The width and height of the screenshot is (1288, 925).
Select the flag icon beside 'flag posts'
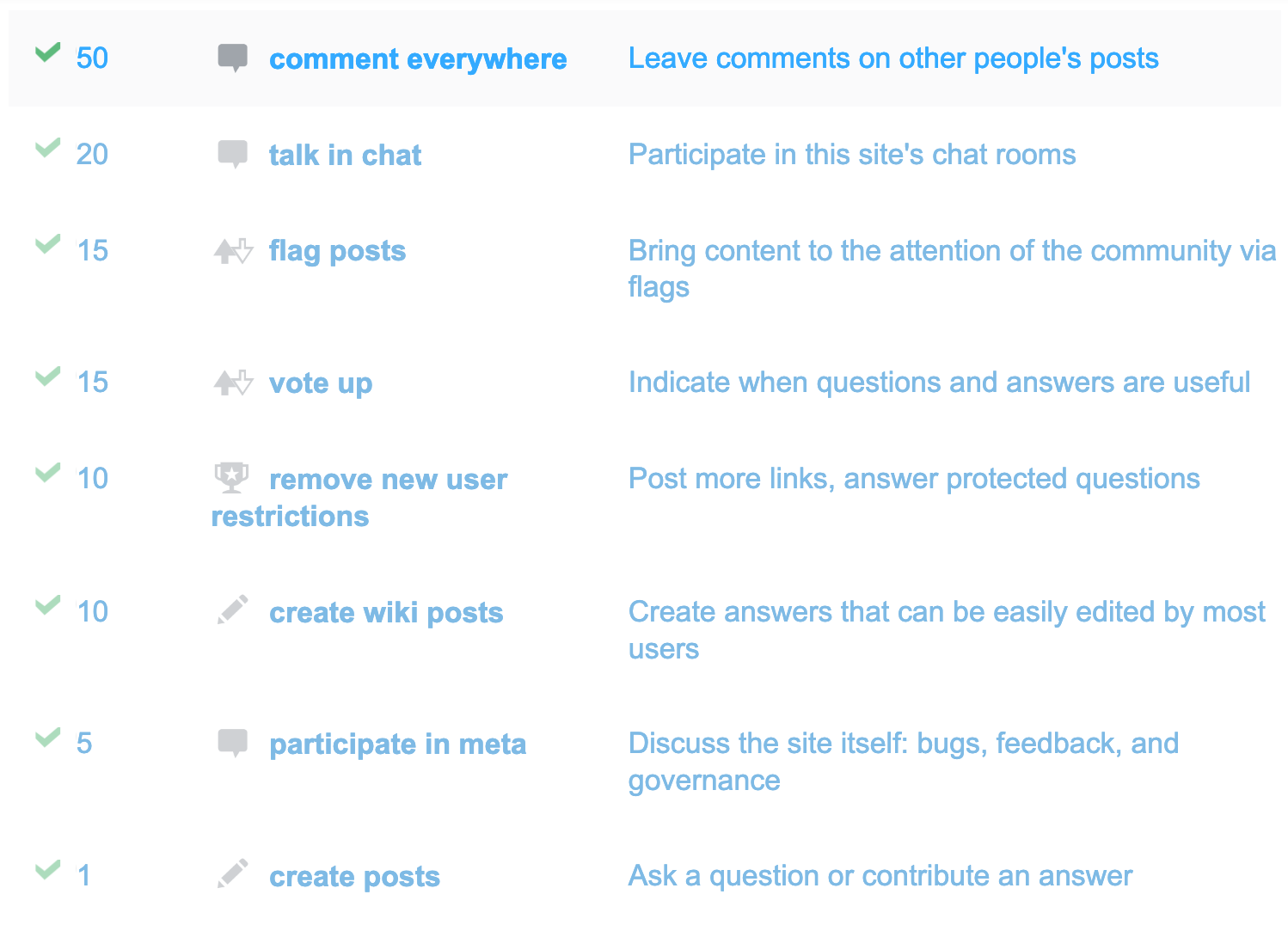coord(232,249)
